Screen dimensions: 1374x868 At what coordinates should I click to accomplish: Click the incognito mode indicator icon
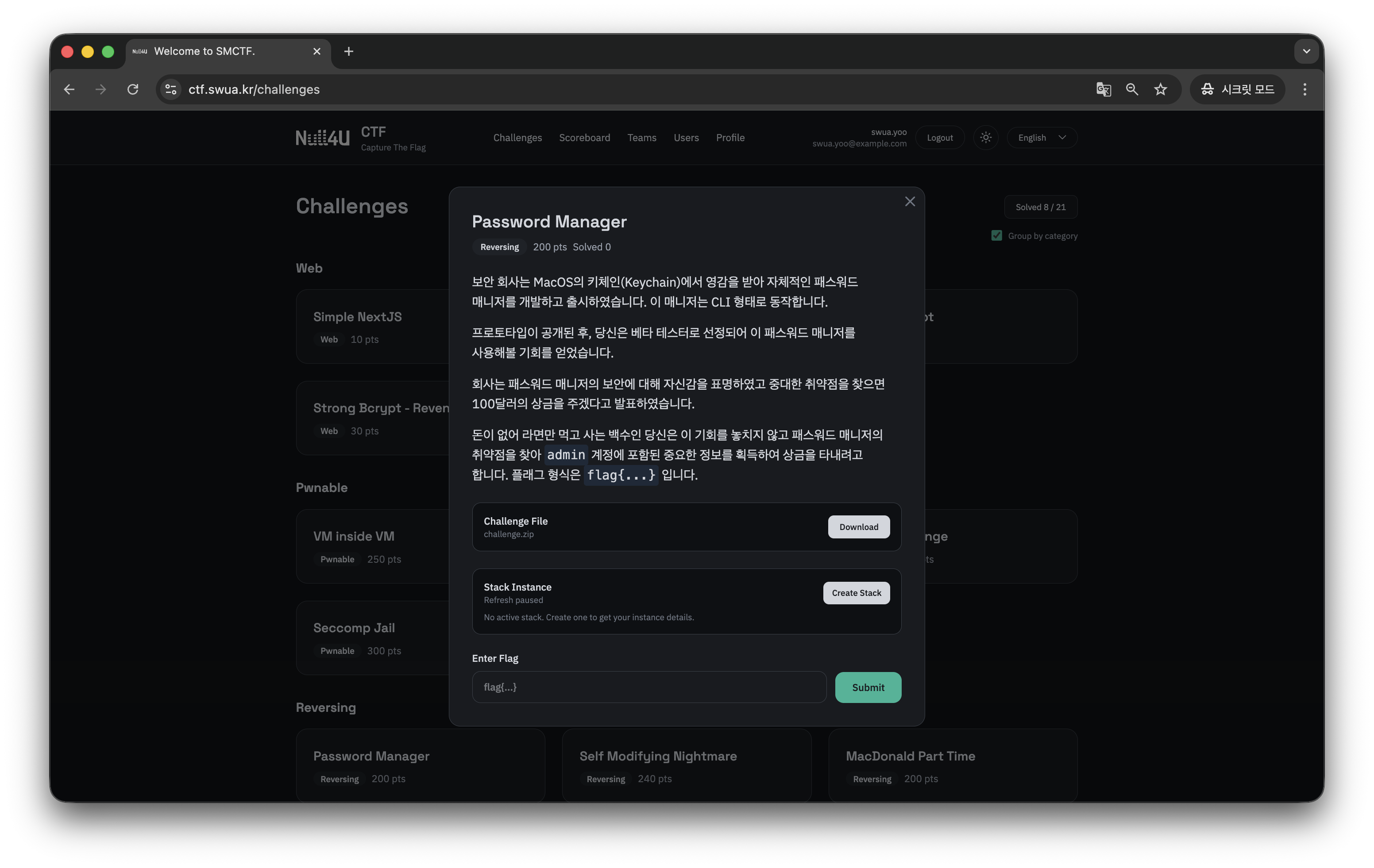click(x=1207, y=89)
